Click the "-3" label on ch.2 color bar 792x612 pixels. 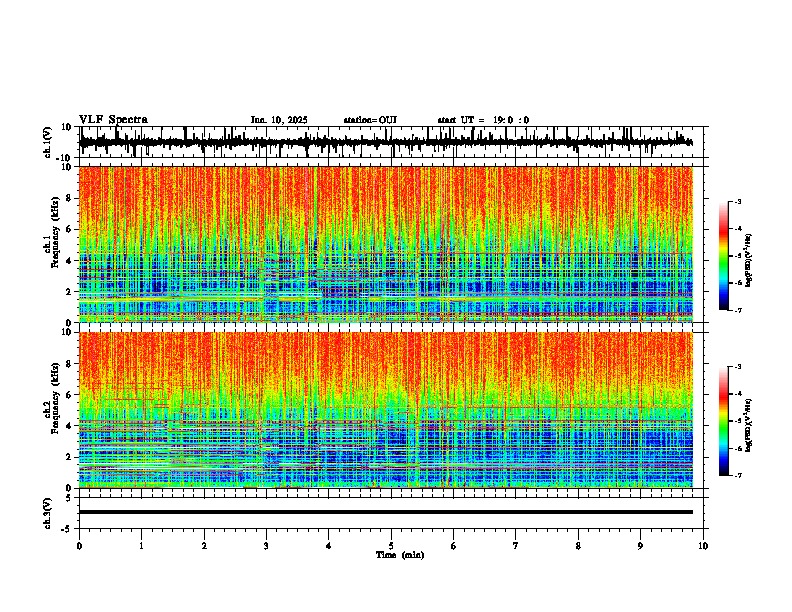[x=737, y=367]
